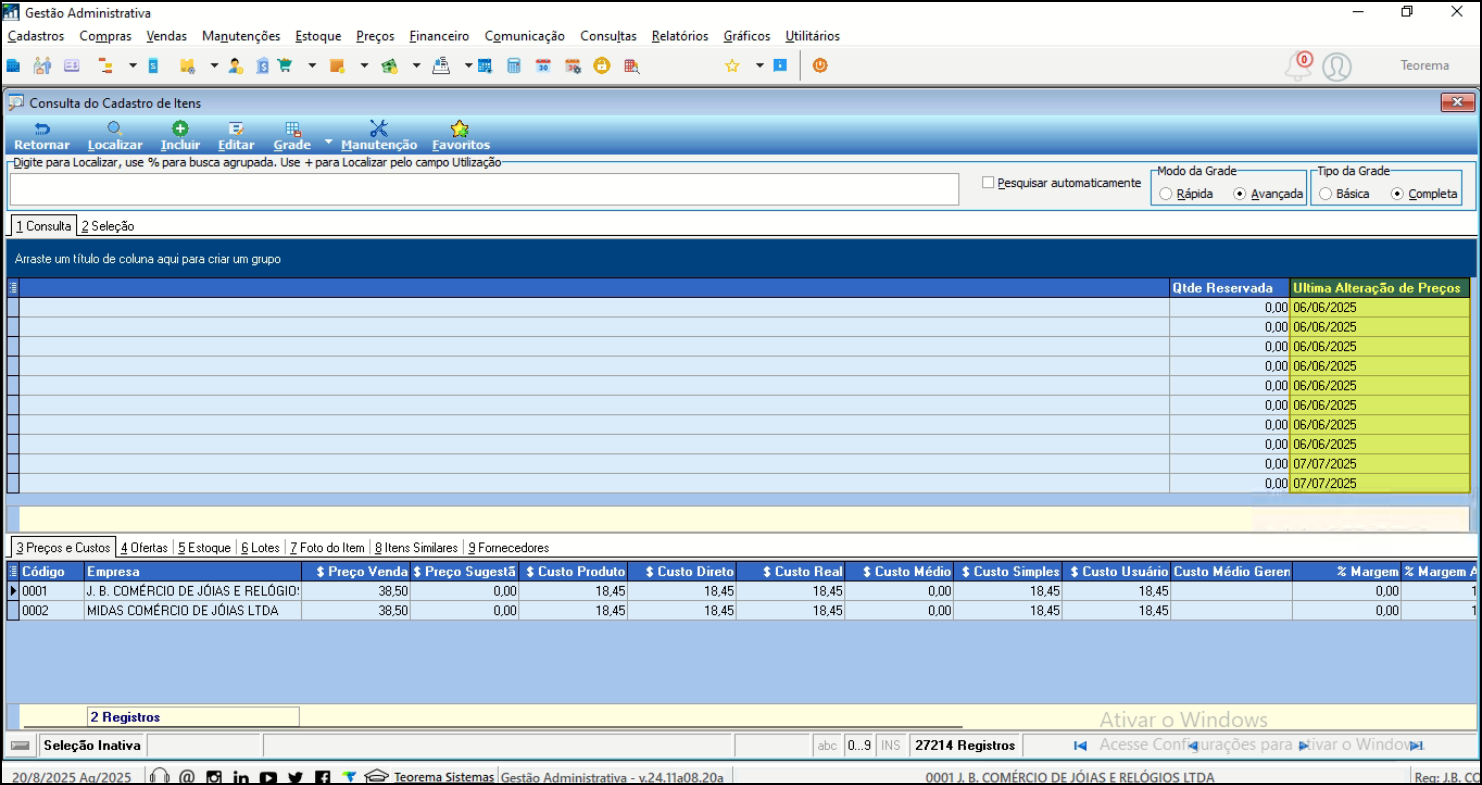
Task: Expand dropdown next to favorites star icon
Action: (x=759, y=66)
